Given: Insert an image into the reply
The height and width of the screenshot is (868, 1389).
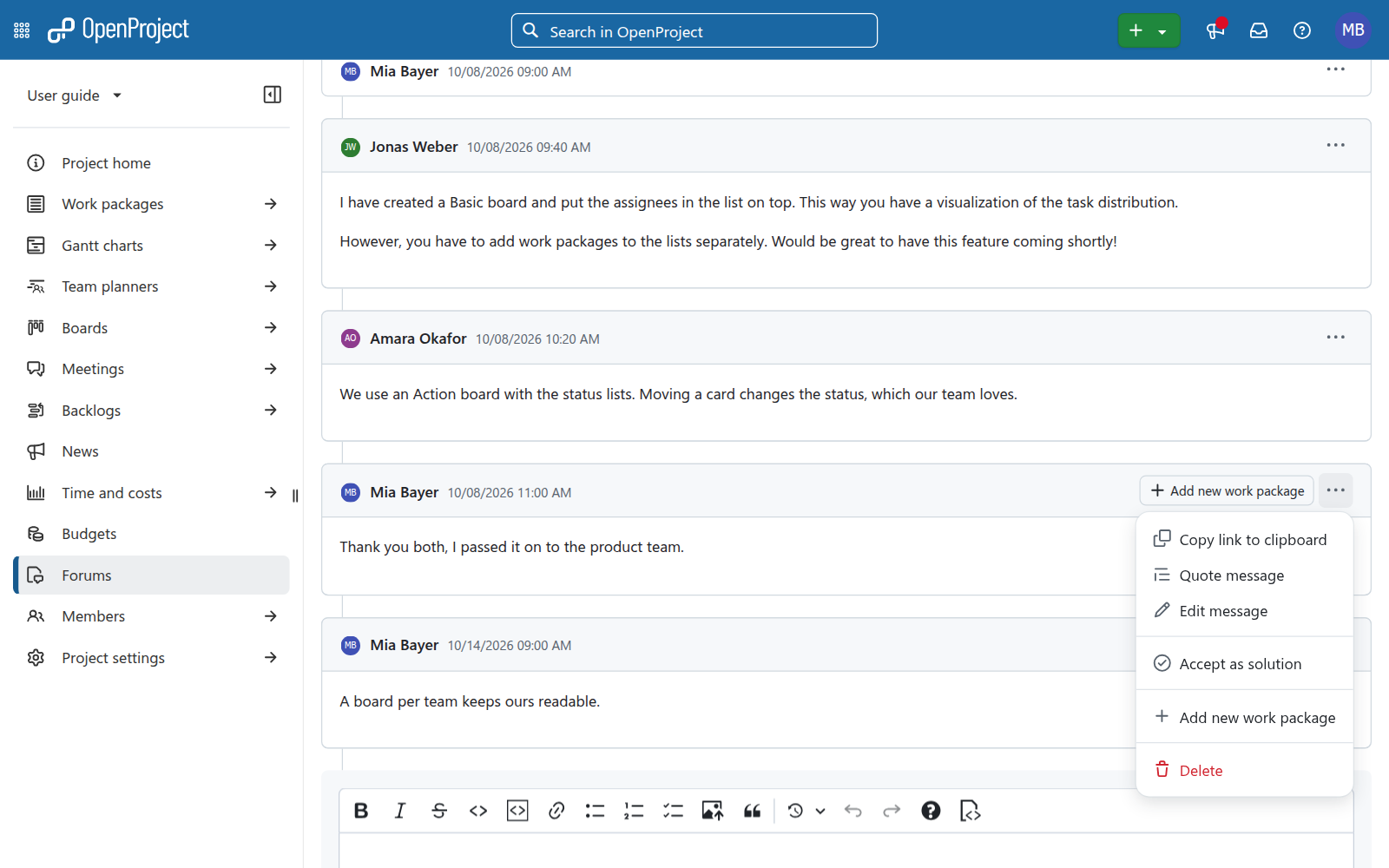Looking at the screenshot, I should coord(713,811).
